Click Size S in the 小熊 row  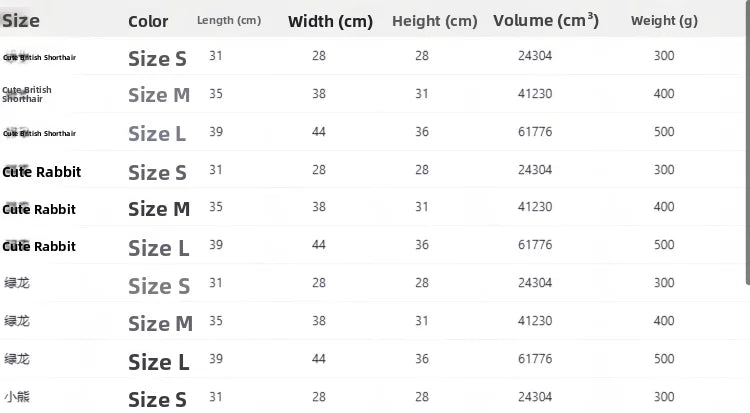pyautogui.click(x=157, y=400)
